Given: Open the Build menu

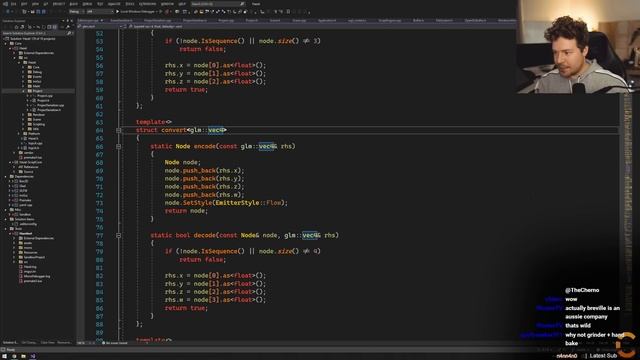Looking at the screenshot, I should click(x=73, y=4).
